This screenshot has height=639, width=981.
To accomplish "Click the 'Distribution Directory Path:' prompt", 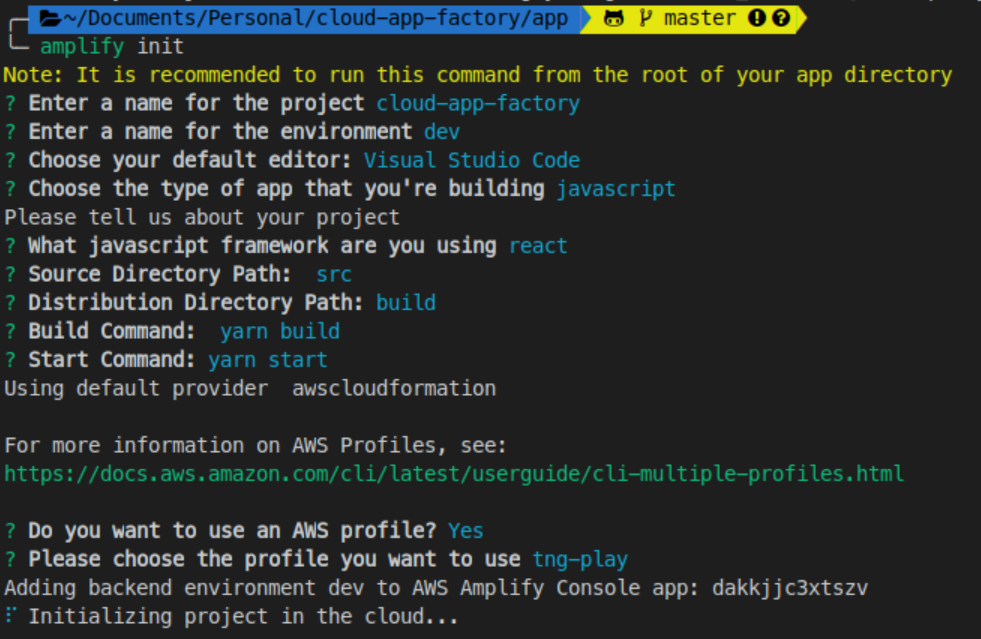I will click(x=196, y=303).
